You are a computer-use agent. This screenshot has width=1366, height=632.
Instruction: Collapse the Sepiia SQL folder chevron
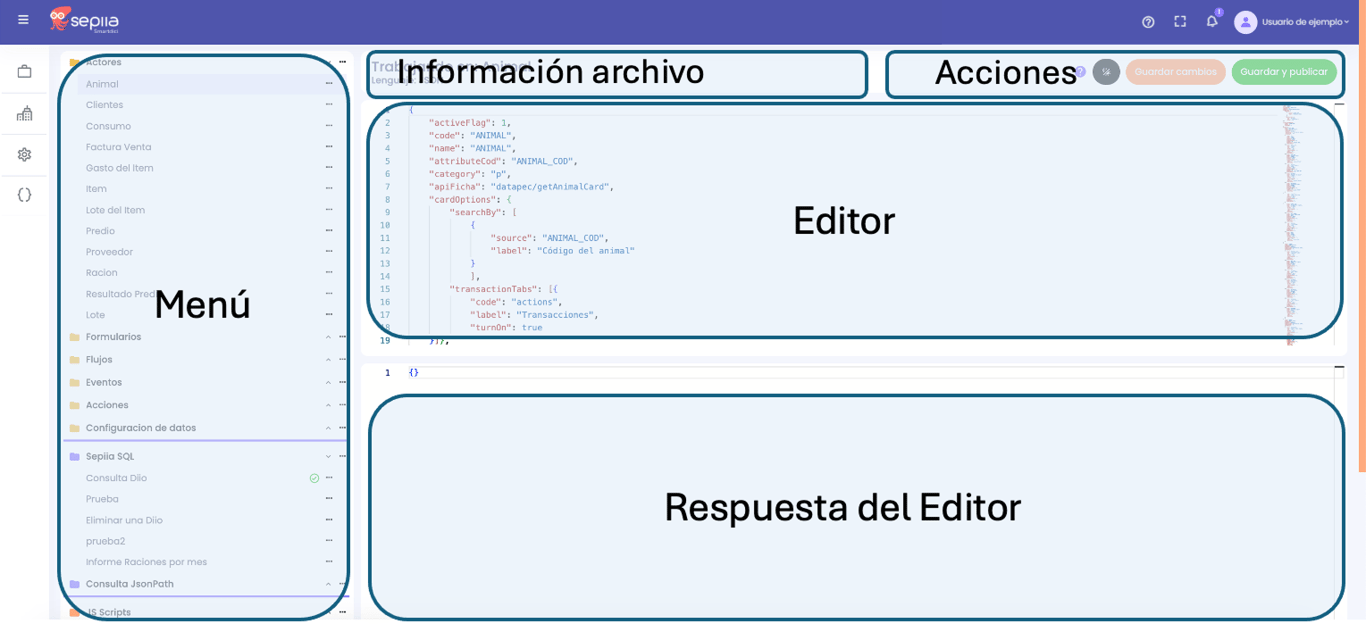pyautogui.click(x=328, y=456)
